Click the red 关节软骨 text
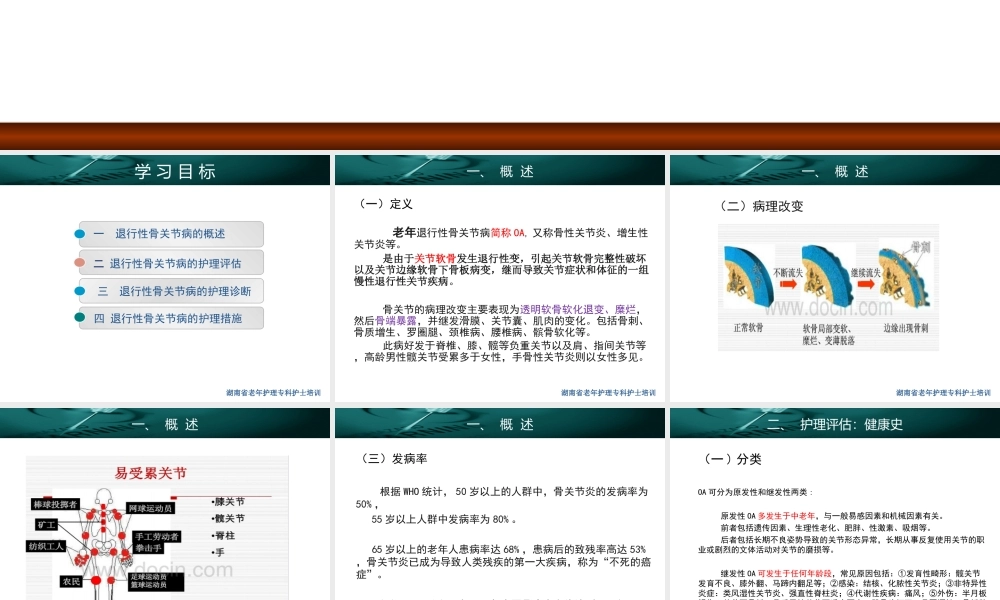Viewport: 1000px width, 600px height. point(435,258)
